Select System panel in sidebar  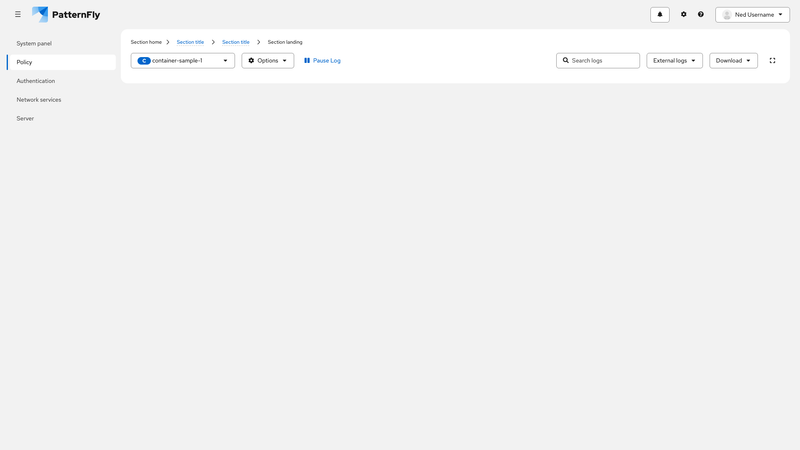click(x=61, y=43)
